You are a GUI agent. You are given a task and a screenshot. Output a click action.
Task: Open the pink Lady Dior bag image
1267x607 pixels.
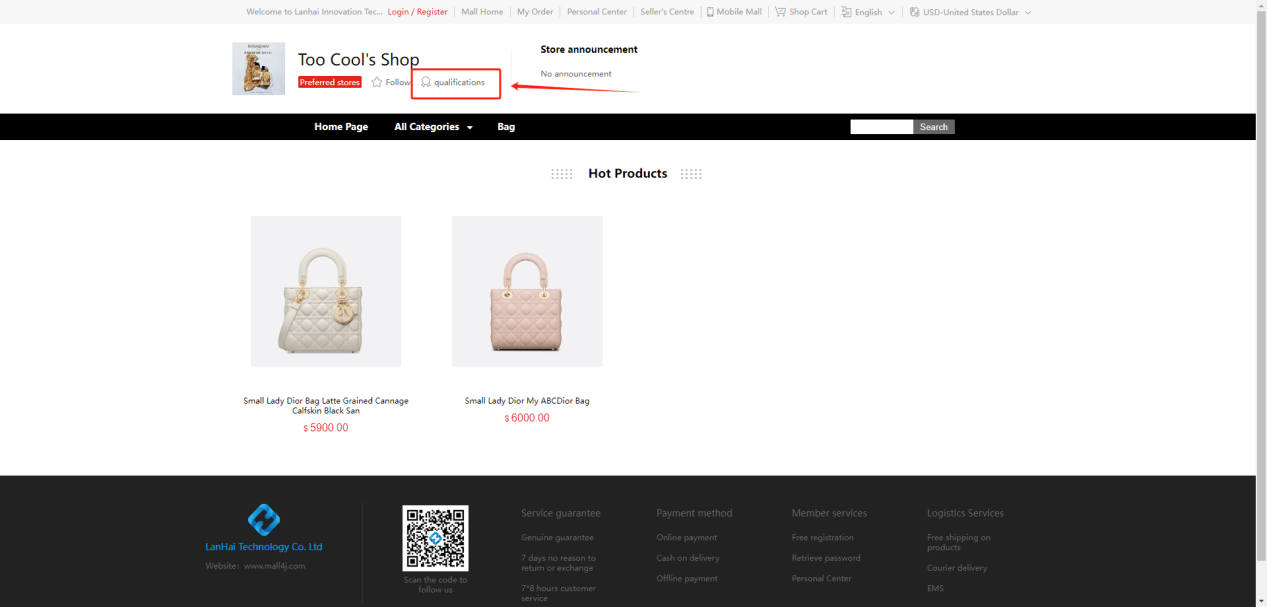tap(527, 291)
